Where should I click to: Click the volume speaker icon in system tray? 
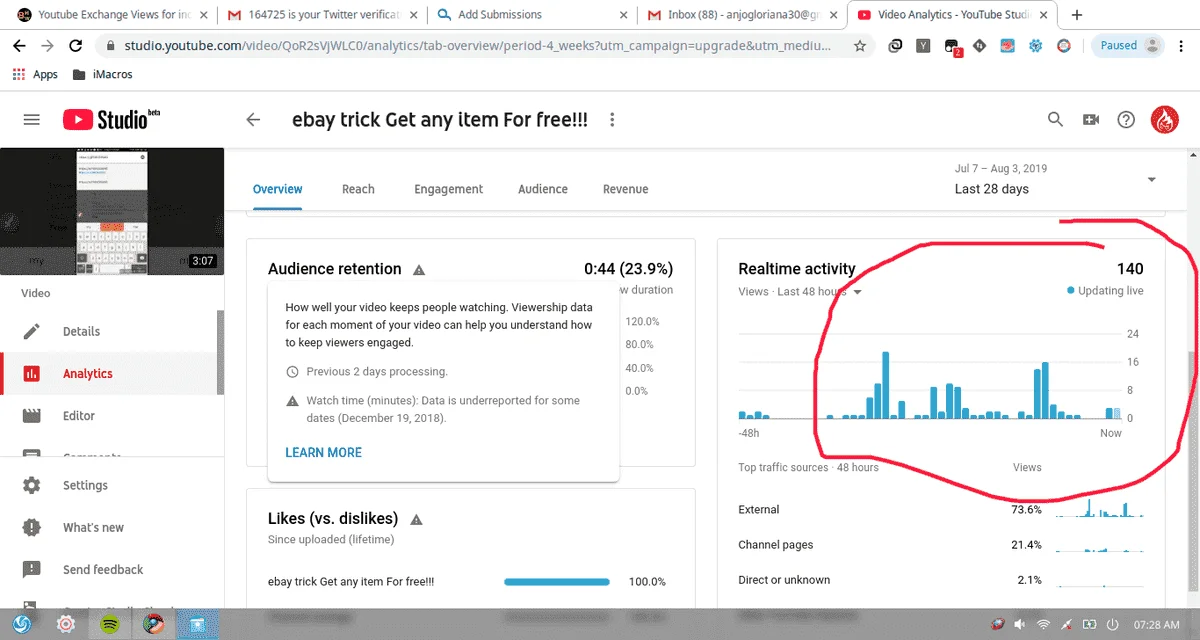1018,624
